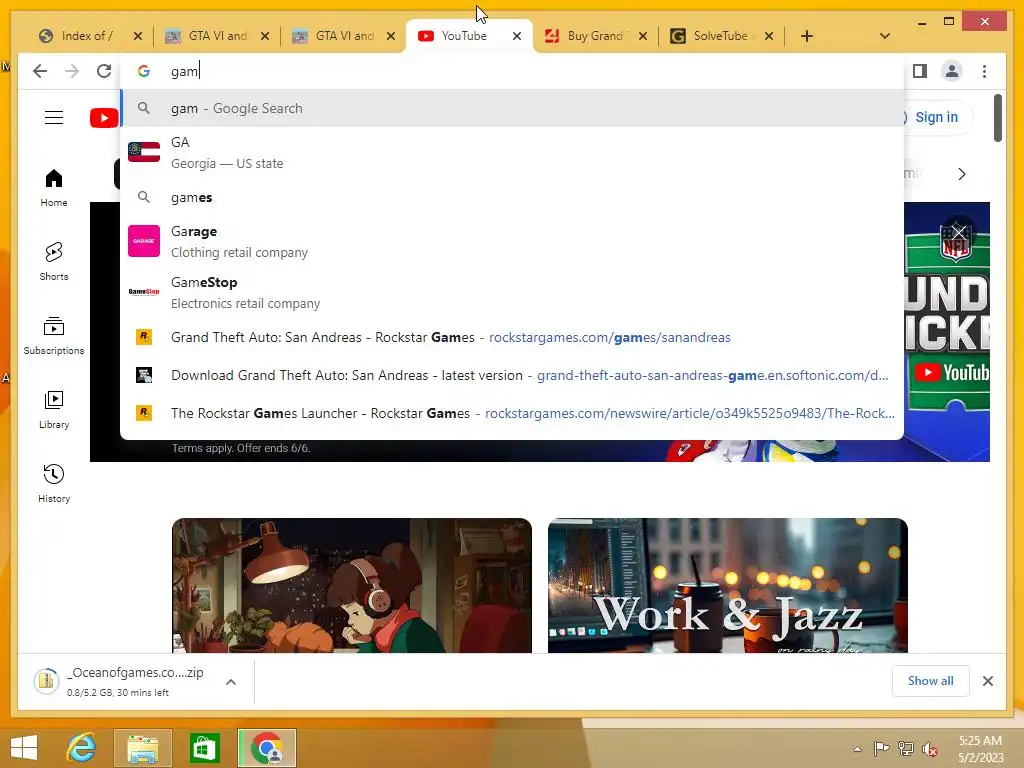This screenshot has height=768, width=1024.
Task: Close the first GTA VI tab
Action: (264, 36)
